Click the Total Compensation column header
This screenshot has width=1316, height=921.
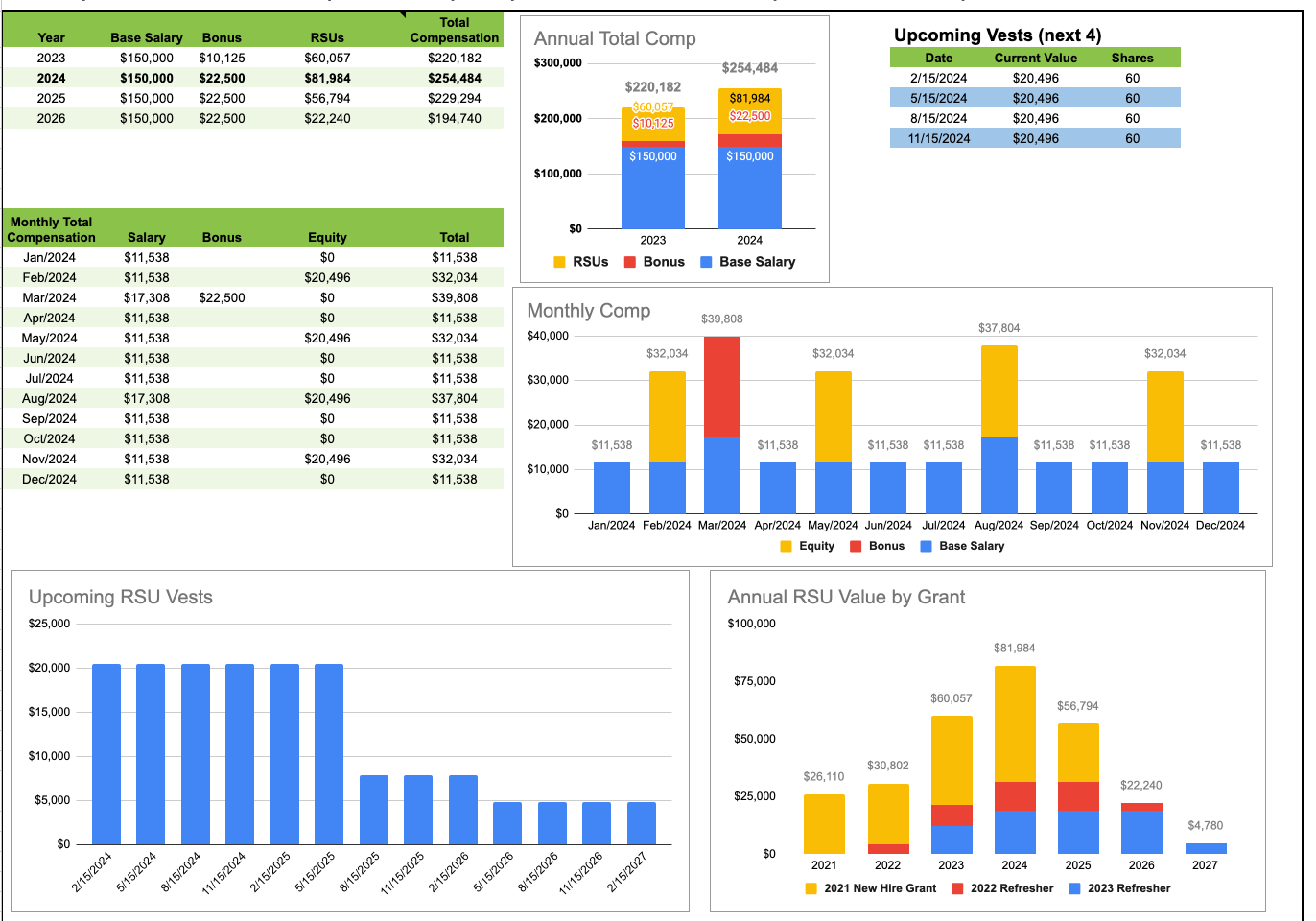[x=456, y=28]
